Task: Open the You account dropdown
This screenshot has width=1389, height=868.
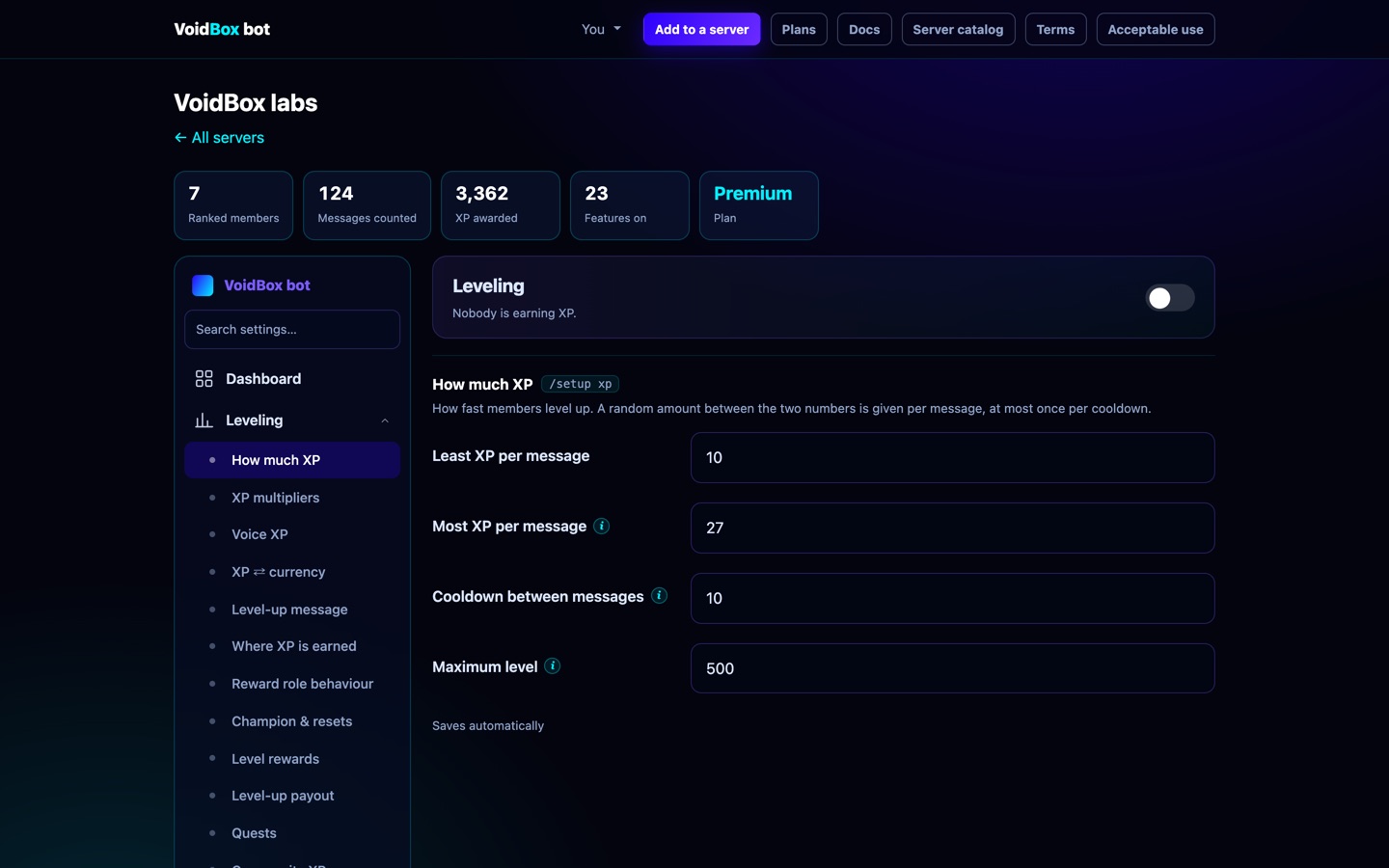Action: pos(601,29)
